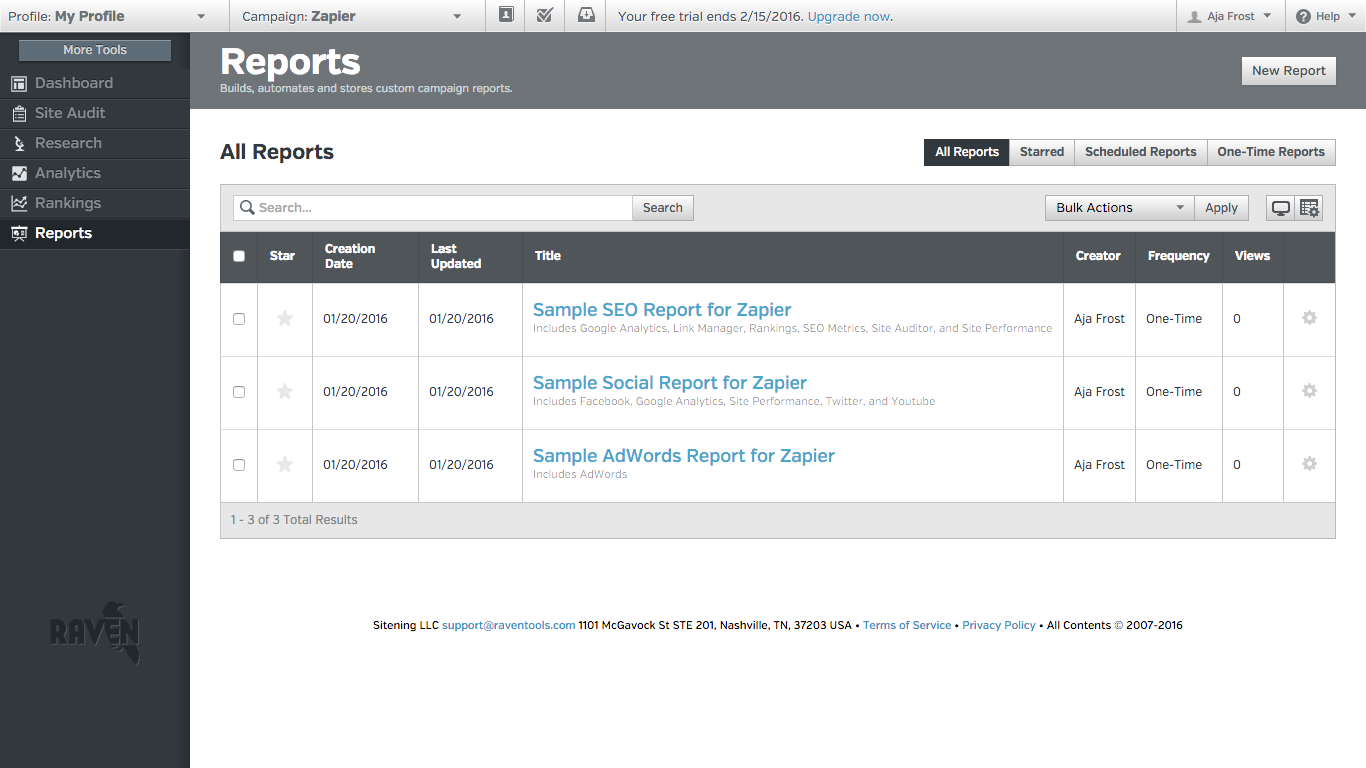Screen dimensions: 1366x768
Task: Open gear settings for Sample AdWords Report
Action: 1309,464
